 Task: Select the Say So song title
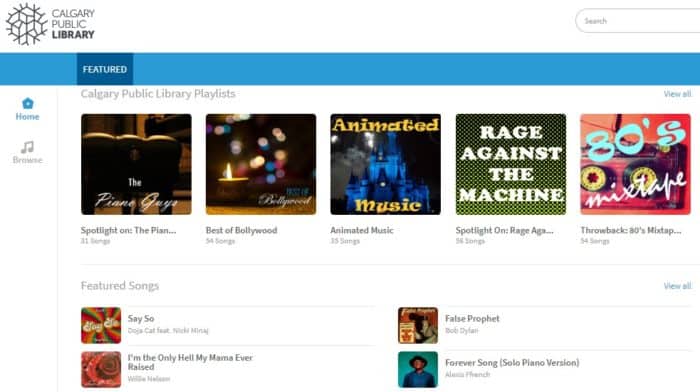[141, 319]
